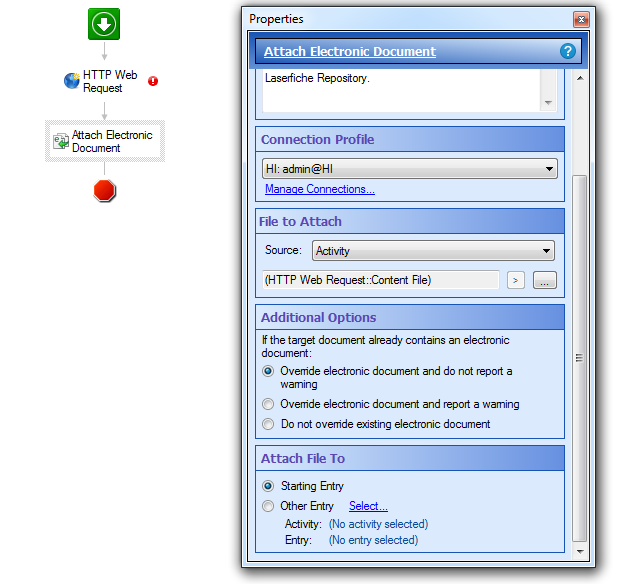Select Override and do not report a warning

pyautogui.click(x=268, y=371)
